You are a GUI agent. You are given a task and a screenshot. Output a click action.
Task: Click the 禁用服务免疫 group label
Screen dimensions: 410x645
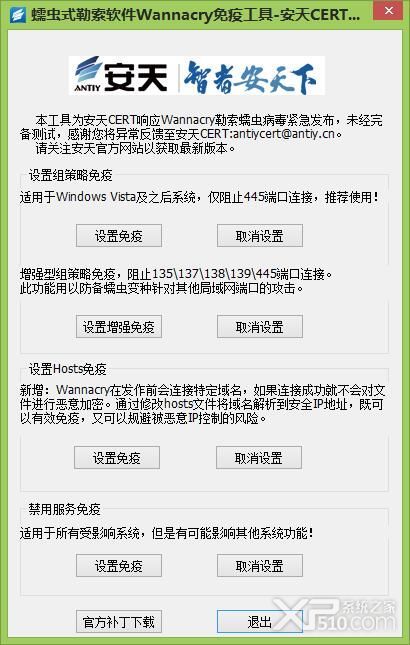coord(65,509)
